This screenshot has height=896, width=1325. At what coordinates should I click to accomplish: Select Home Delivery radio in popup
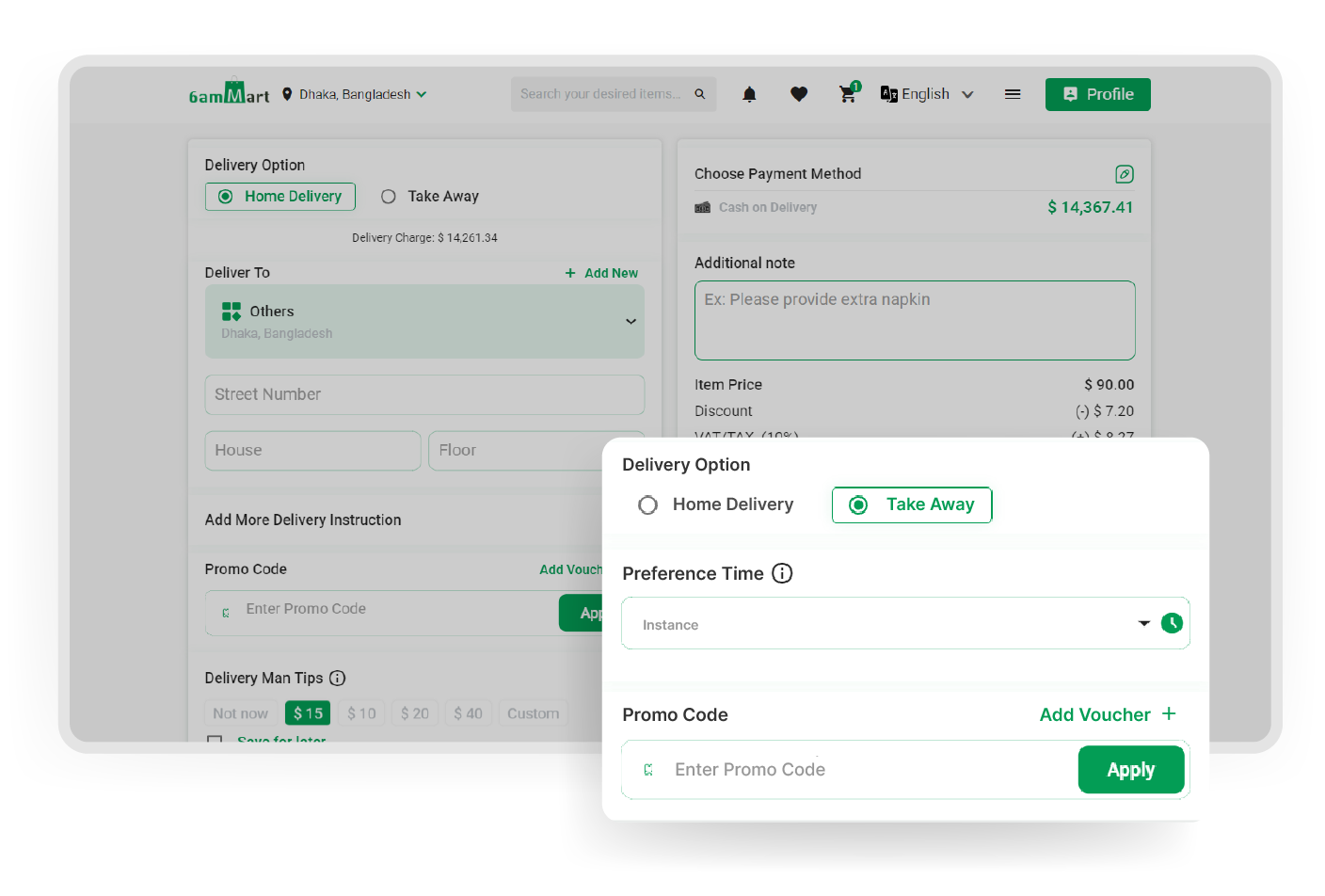(648, 505)
